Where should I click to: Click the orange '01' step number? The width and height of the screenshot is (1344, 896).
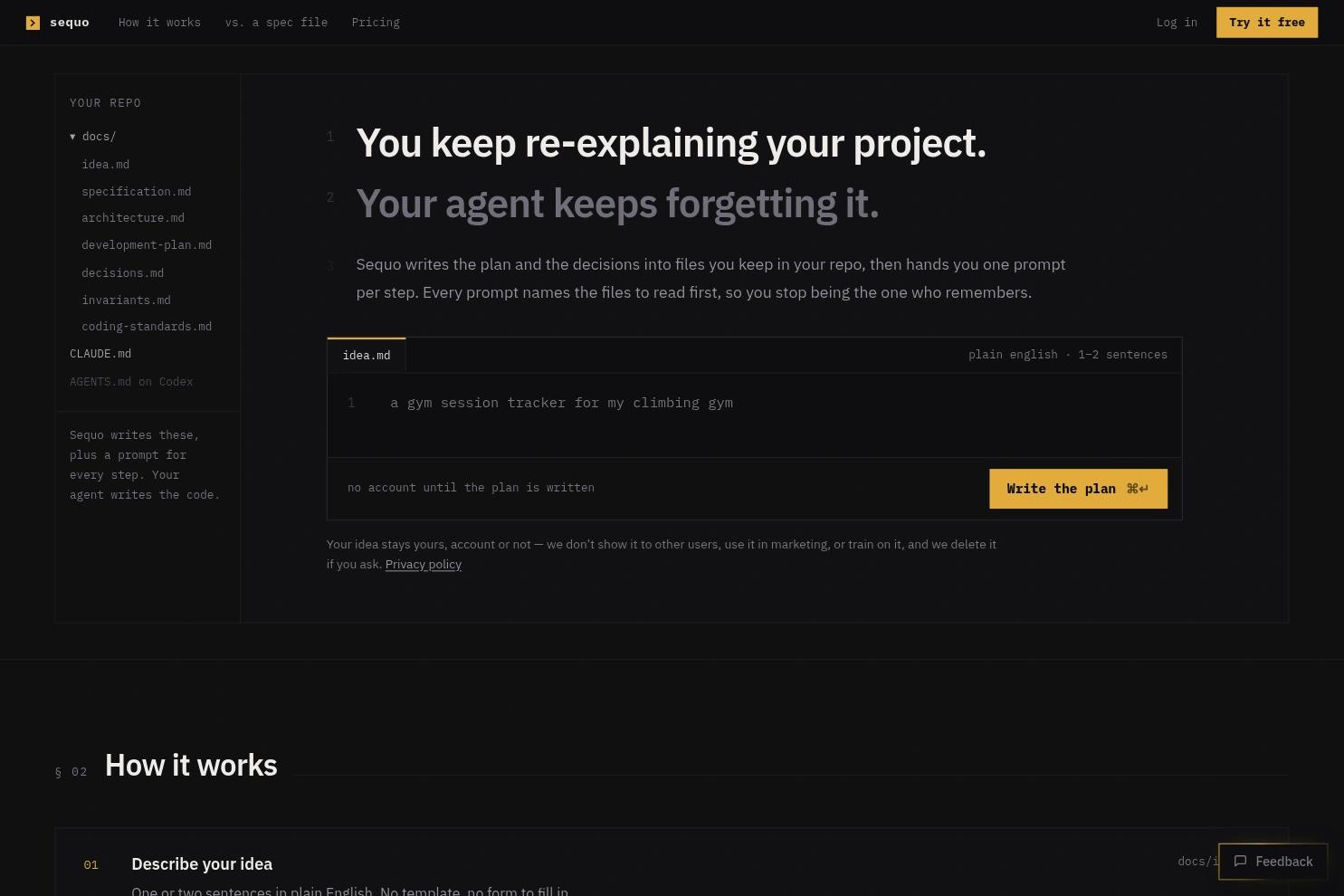coord(91,865)
